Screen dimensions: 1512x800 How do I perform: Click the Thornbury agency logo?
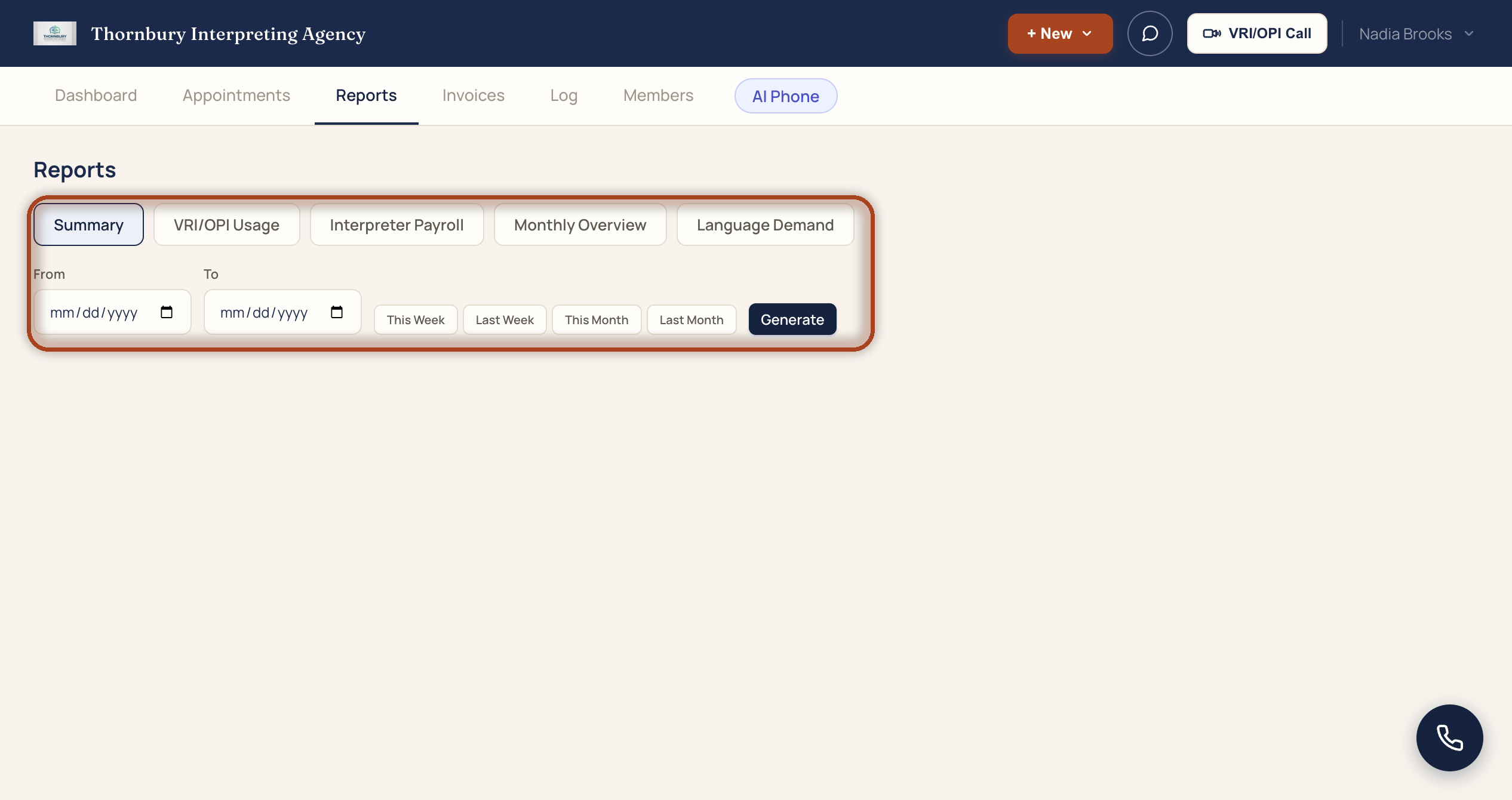tap(55, 33)
